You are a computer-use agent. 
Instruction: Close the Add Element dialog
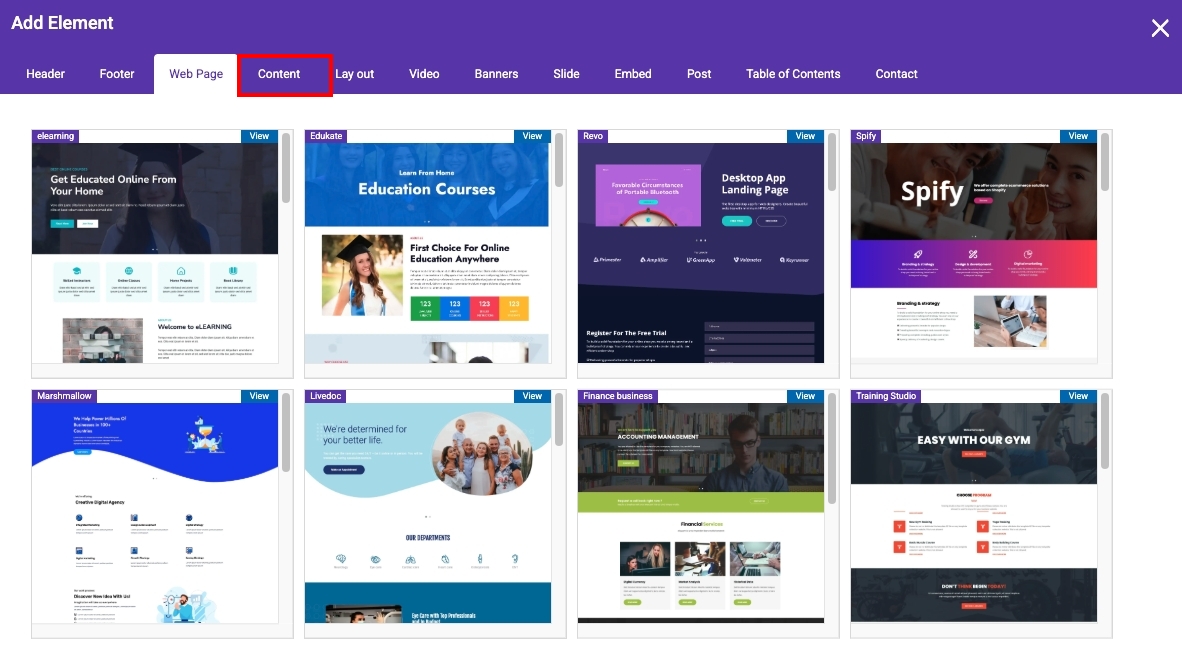[x=1159, y=28]
